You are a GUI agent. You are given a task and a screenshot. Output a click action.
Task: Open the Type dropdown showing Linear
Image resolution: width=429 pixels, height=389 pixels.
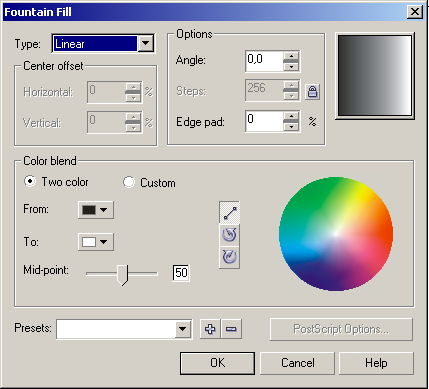click(x=103, y=43)
